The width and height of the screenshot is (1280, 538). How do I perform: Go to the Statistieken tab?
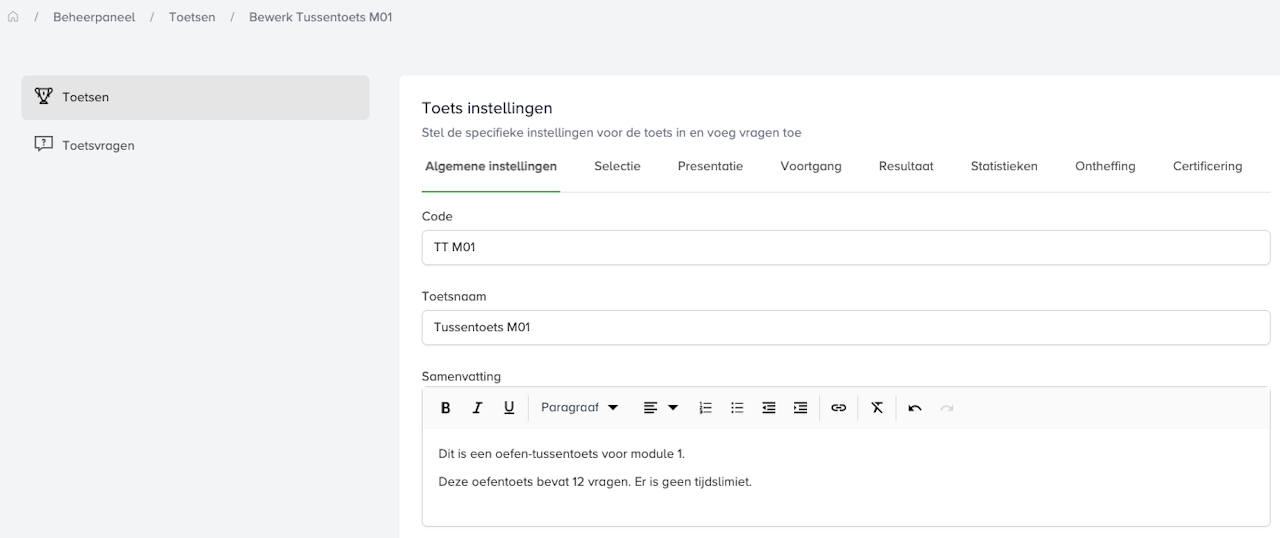[x=1004, y=167]
